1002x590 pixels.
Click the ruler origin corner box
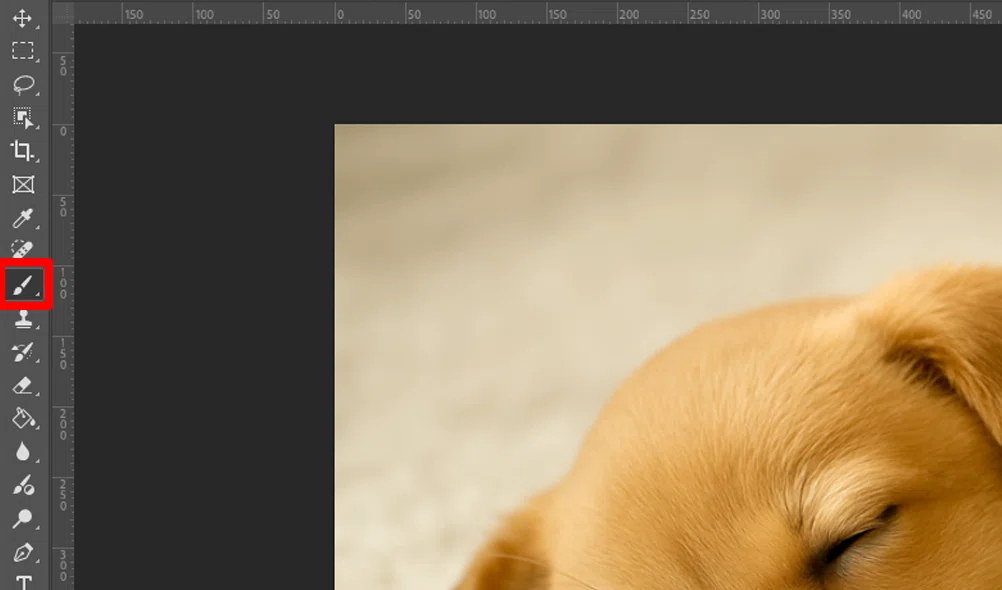[x=63, y=13]
